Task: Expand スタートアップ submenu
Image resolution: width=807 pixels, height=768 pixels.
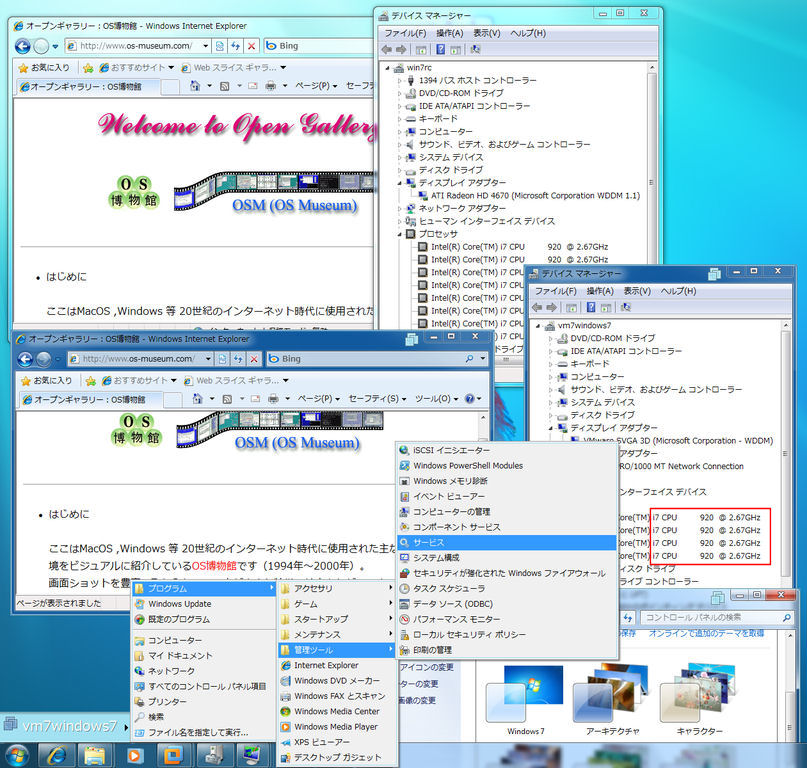Action: 337,619
